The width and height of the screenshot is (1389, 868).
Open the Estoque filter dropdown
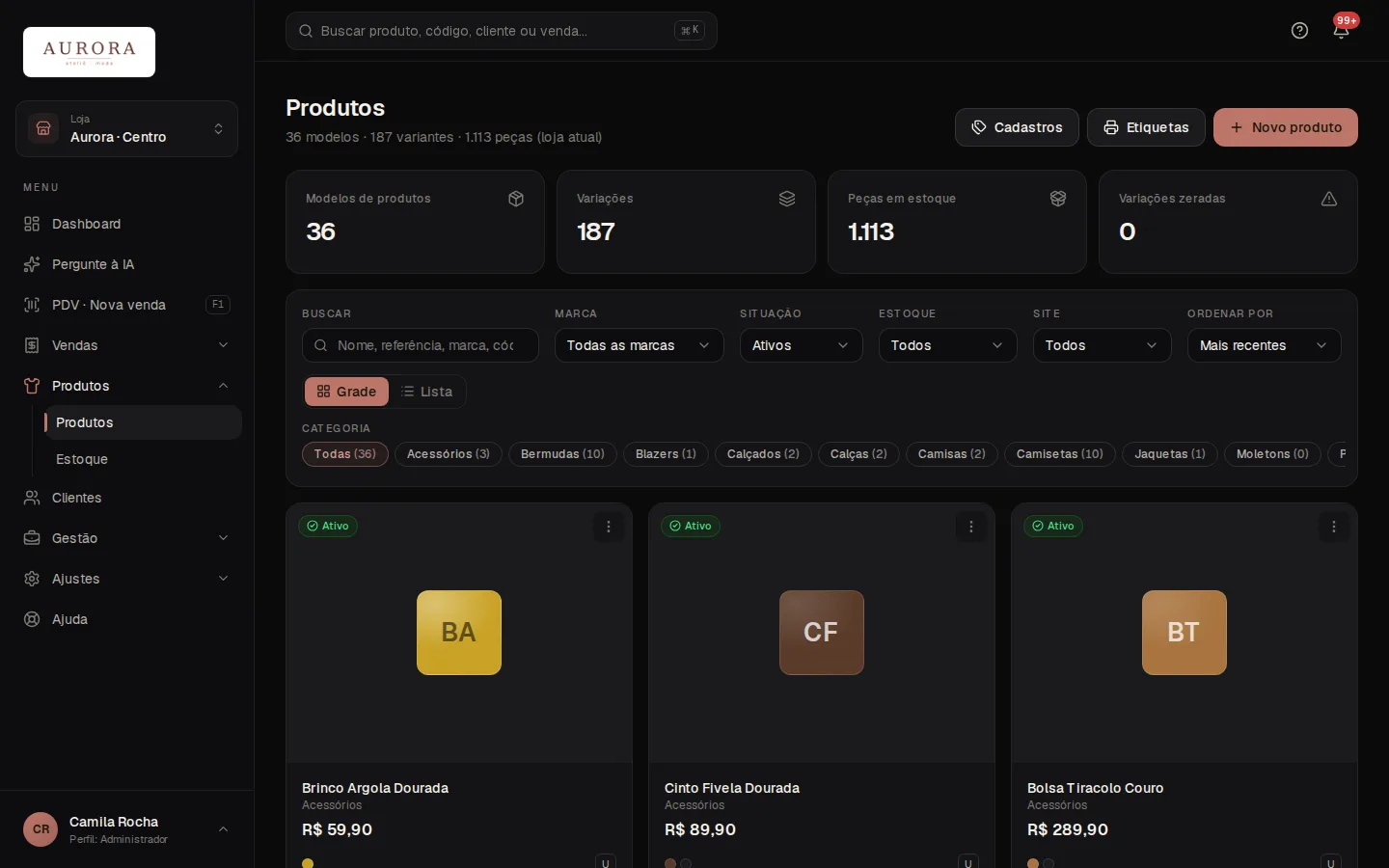(948, 345)
